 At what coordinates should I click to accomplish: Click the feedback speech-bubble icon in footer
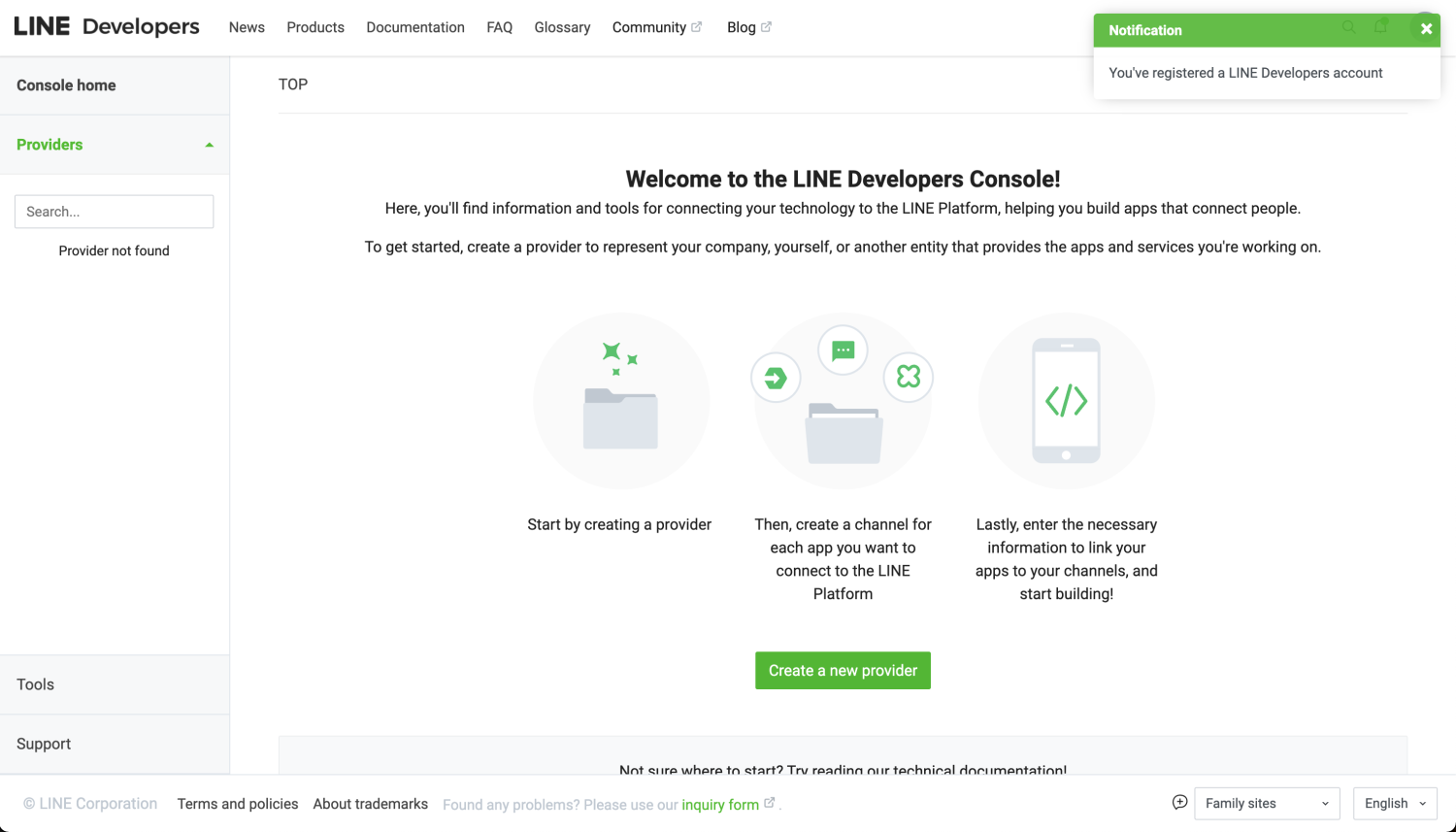coord(1179,802)
